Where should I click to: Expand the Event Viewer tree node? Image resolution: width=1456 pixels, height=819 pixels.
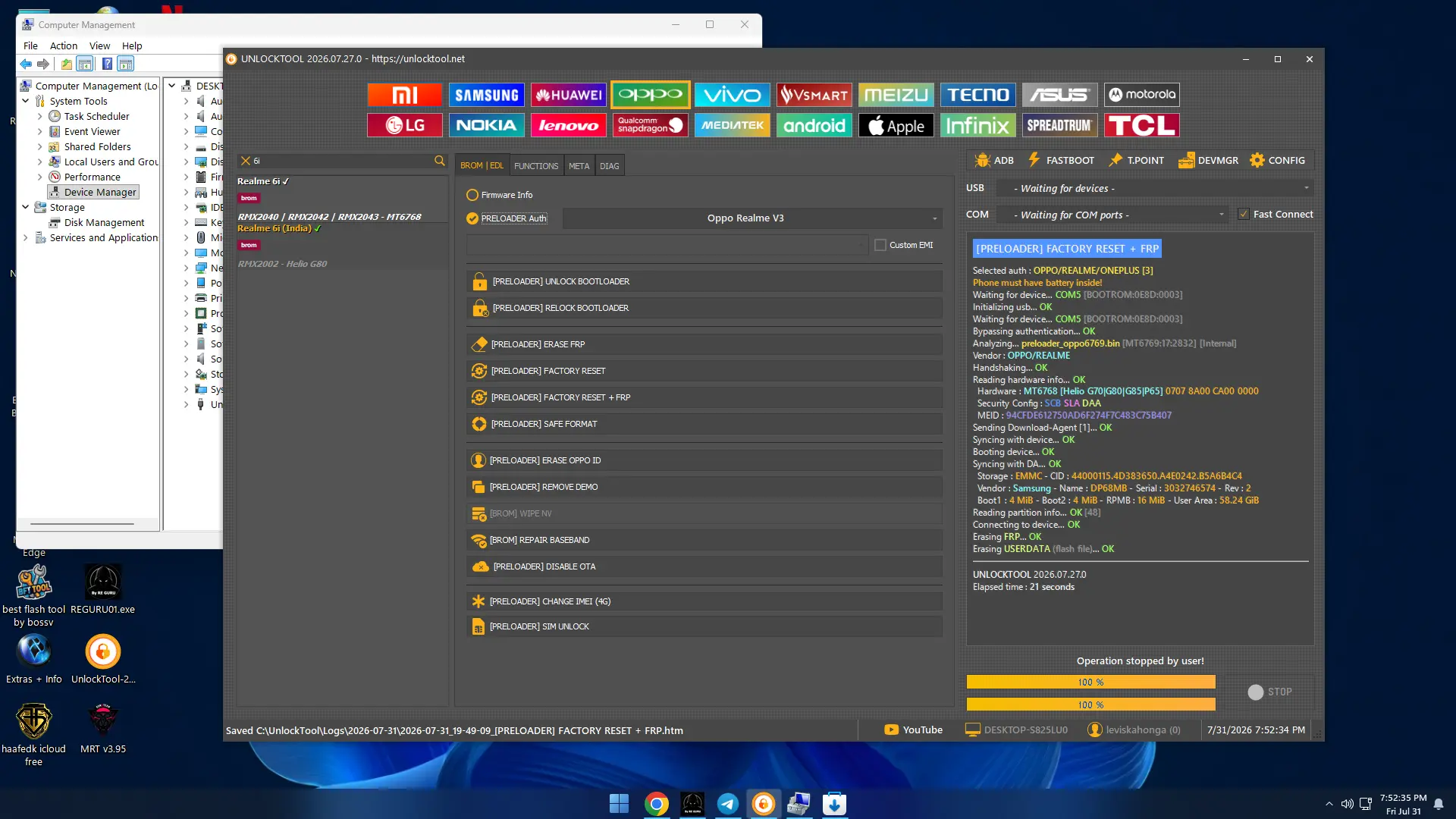tap(39, 131)
